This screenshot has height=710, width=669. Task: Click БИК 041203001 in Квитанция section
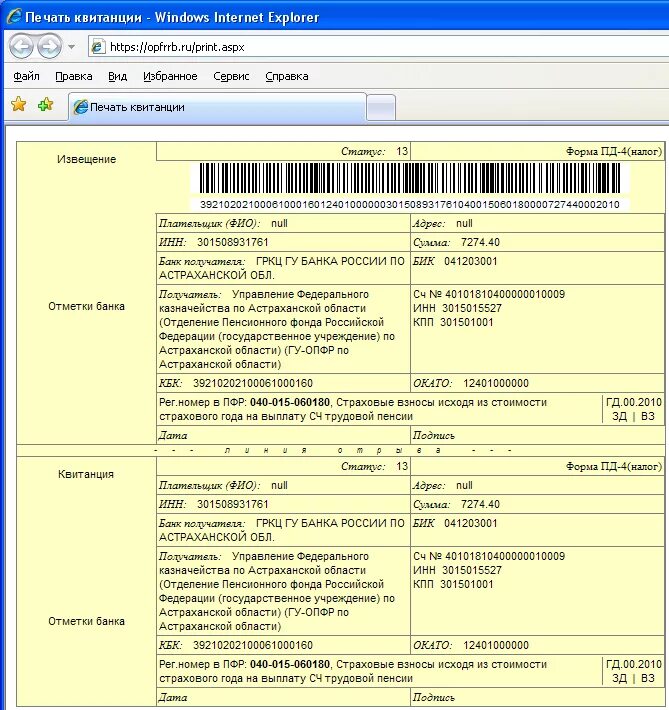455,523
